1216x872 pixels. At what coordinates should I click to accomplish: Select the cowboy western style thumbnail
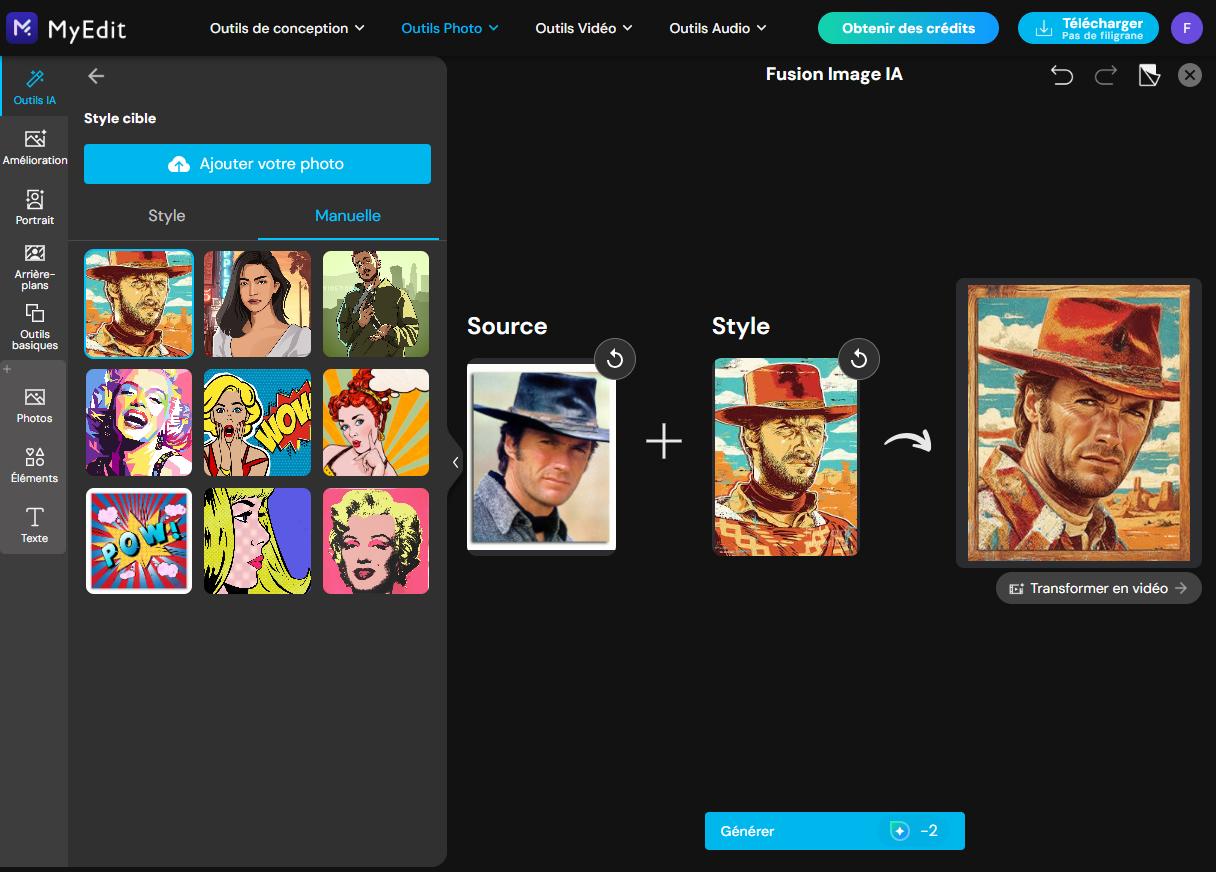coord(139,303)
